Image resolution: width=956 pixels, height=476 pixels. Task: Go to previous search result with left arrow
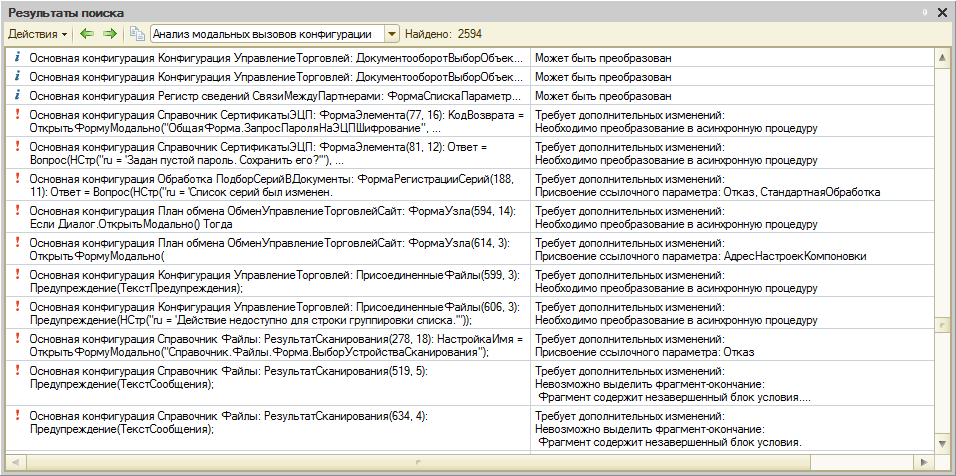click(87, 34)
